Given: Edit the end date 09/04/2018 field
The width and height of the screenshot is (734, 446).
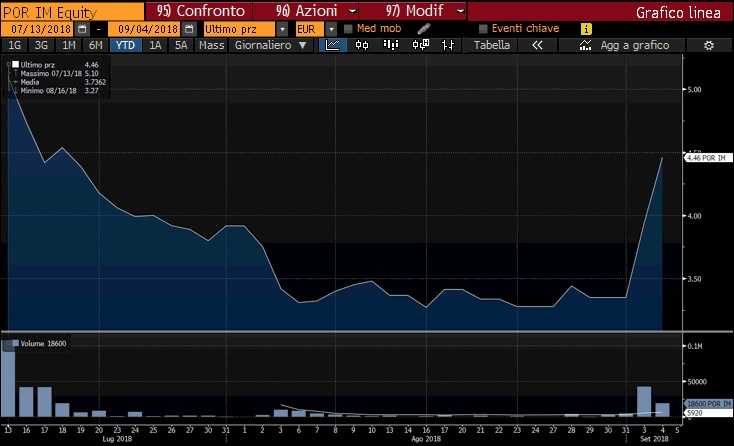Looking at the screenshot, I should (x=144, y=29).
